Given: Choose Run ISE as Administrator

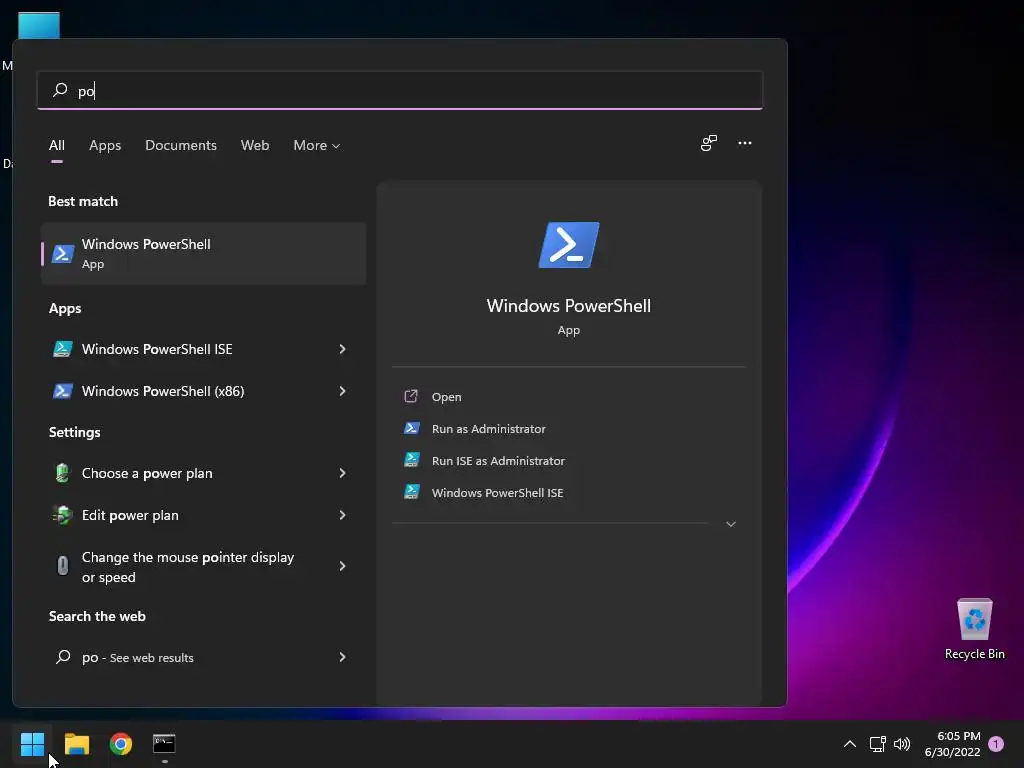Looking at the screenshot, I should coord(498,461).
